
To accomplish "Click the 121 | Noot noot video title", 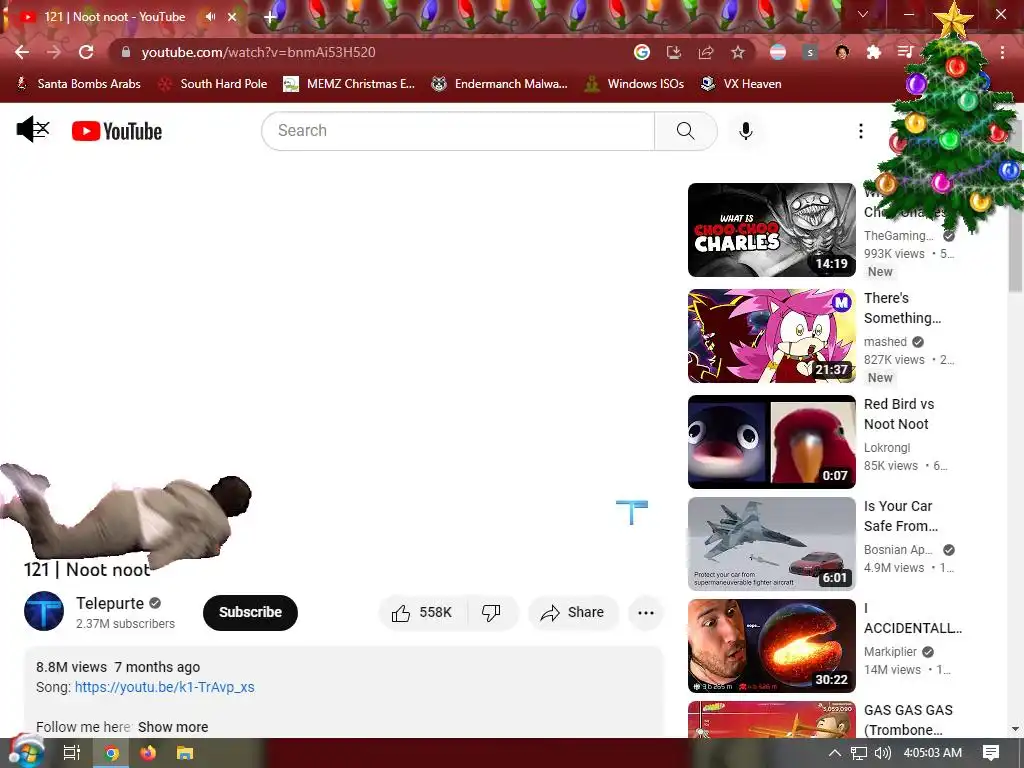I will coord(87,569).
